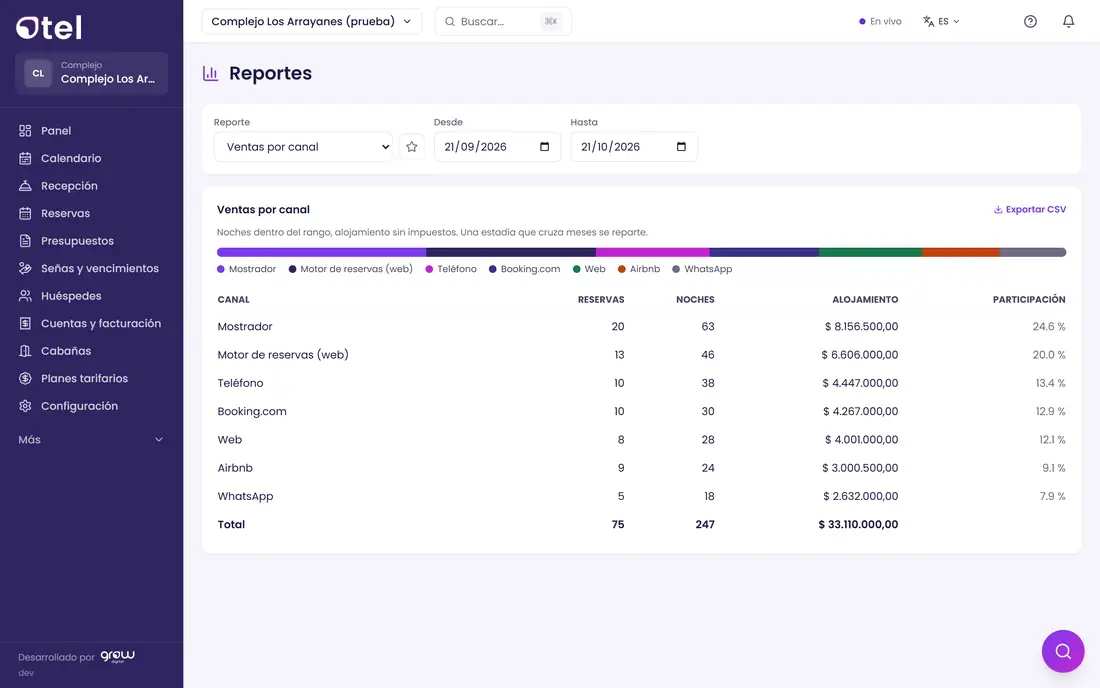Open the help question mark icon

(x=1030, y=21)
